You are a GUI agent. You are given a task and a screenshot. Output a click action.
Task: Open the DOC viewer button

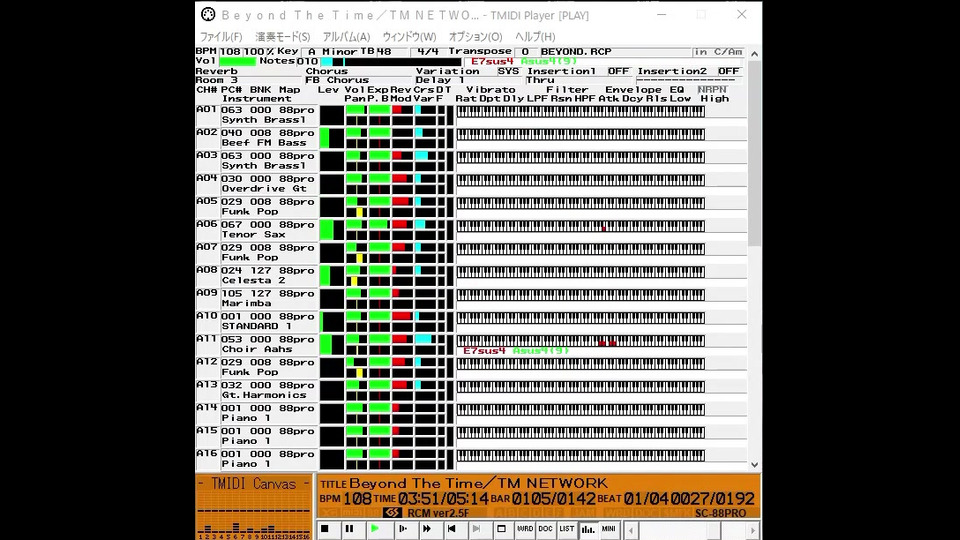545,529
